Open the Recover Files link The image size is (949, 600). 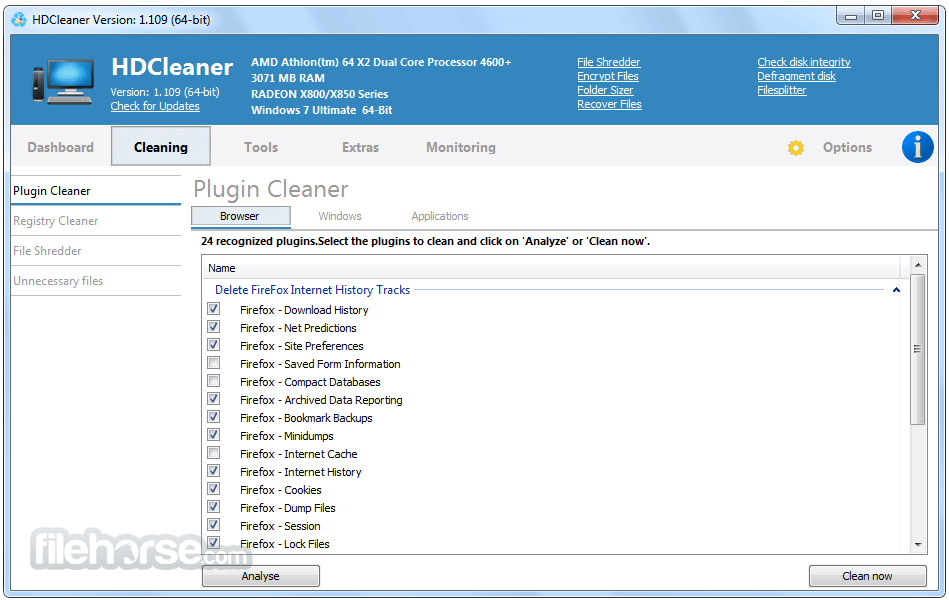[x=609, y=104]
